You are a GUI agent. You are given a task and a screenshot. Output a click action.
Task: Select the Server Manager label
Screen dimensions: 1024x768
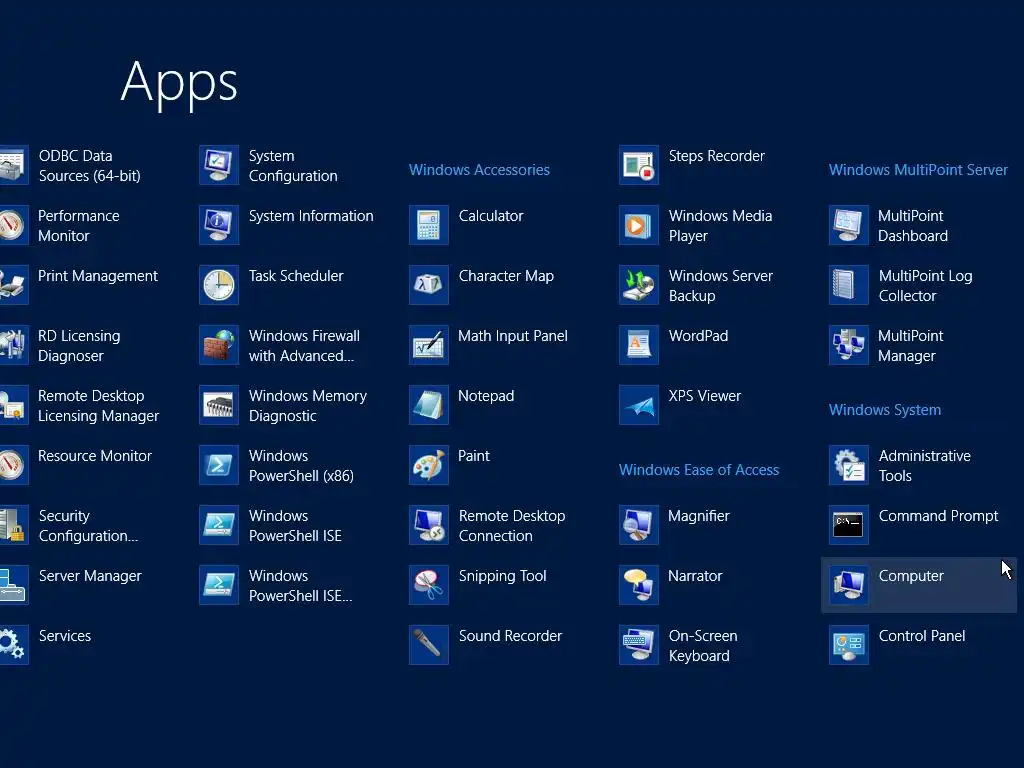tap(90, 576)
